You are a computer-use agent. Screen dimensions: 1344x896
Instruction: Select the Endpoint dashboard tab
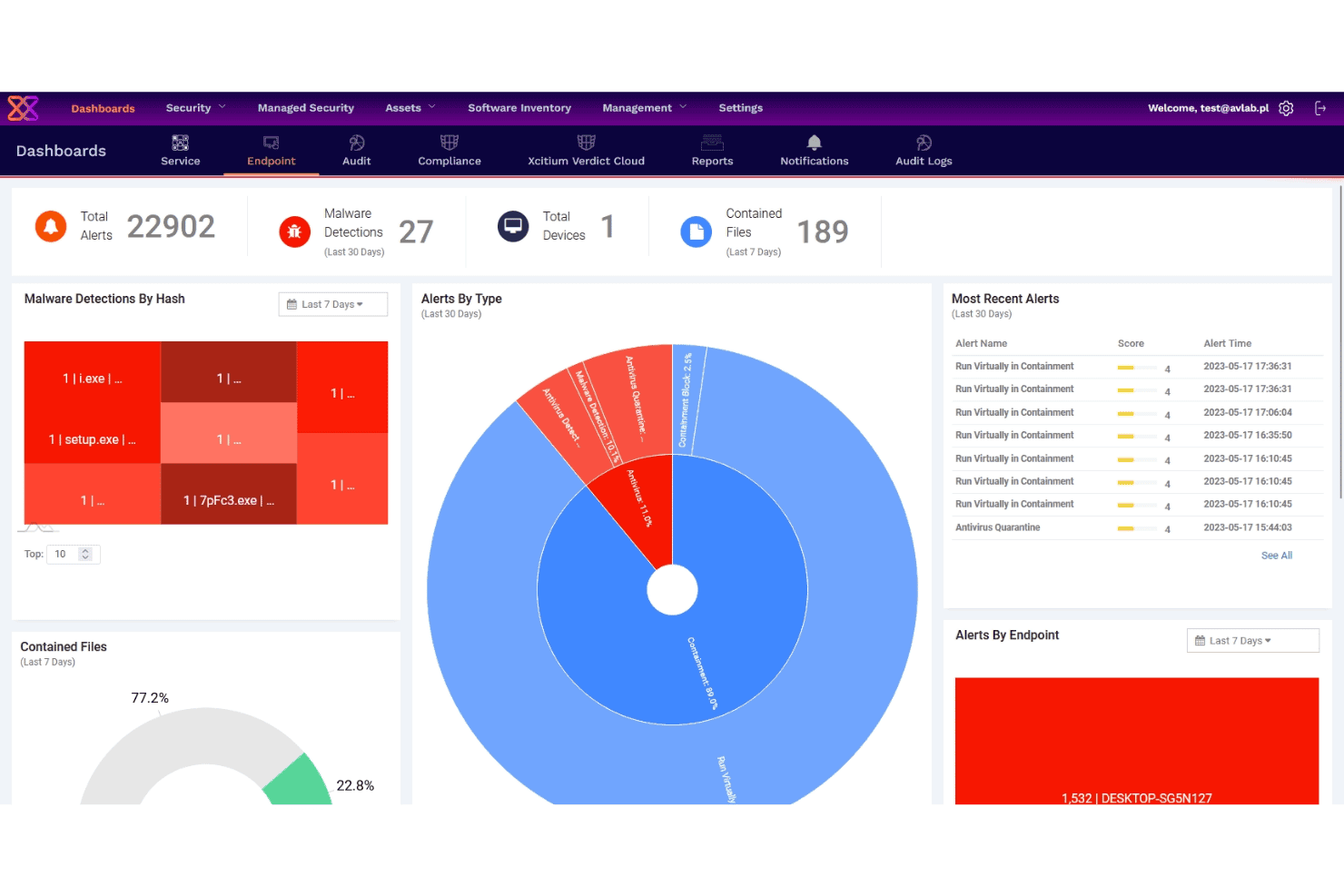[x=271, y=151]
